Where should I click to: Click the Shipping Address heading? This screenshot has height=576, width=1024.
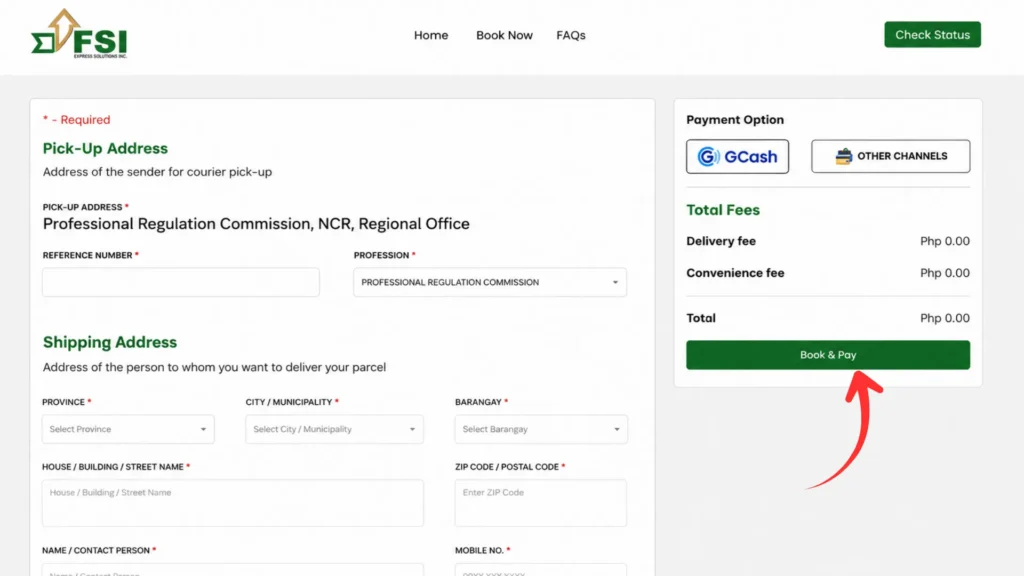click(x=110, y=342)
